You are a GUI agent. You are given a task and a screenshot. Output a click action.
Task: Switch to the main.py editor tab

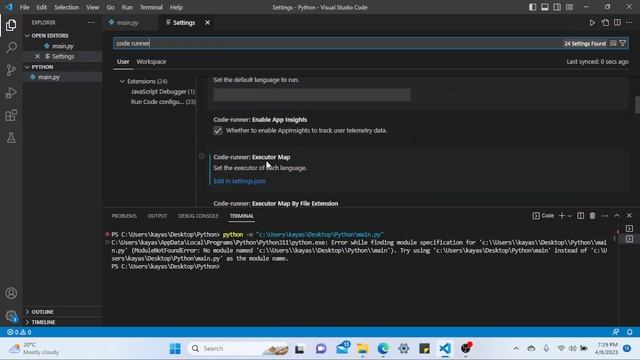pos(127,23)
